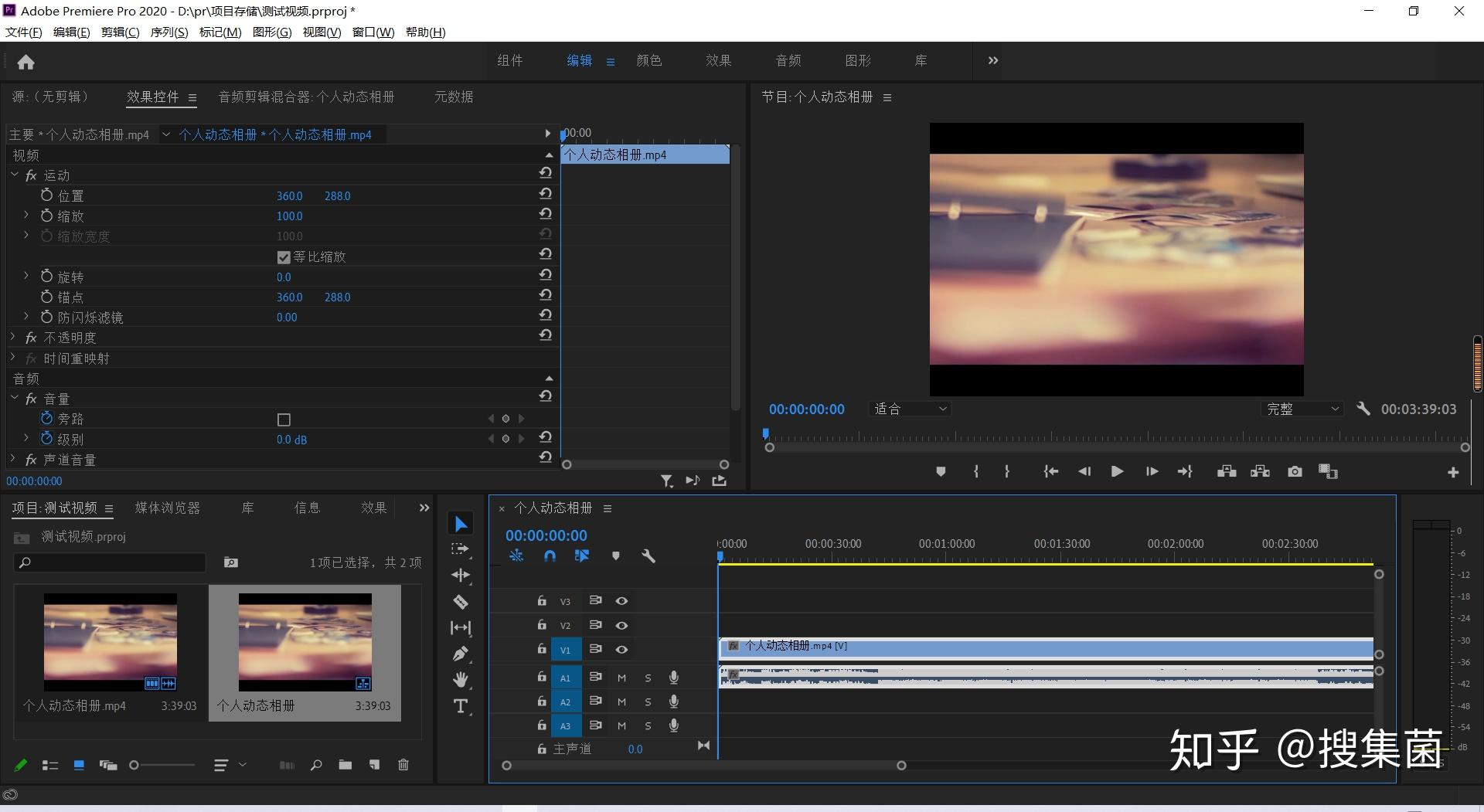Switch Project panel to list view

(50, 765)
